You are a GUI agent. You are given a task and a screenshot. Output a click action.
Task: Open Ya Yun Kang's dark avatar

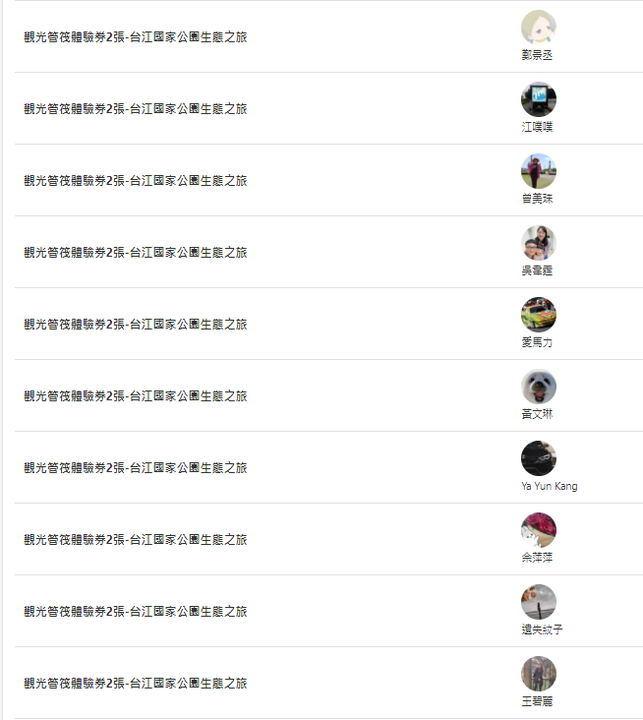(538, 458)
